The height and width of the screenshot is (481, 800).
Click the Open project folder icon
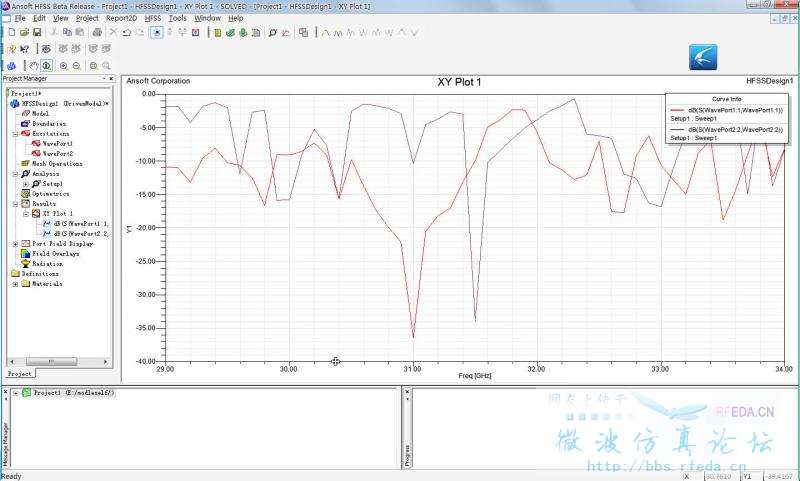tap(24, 32)
